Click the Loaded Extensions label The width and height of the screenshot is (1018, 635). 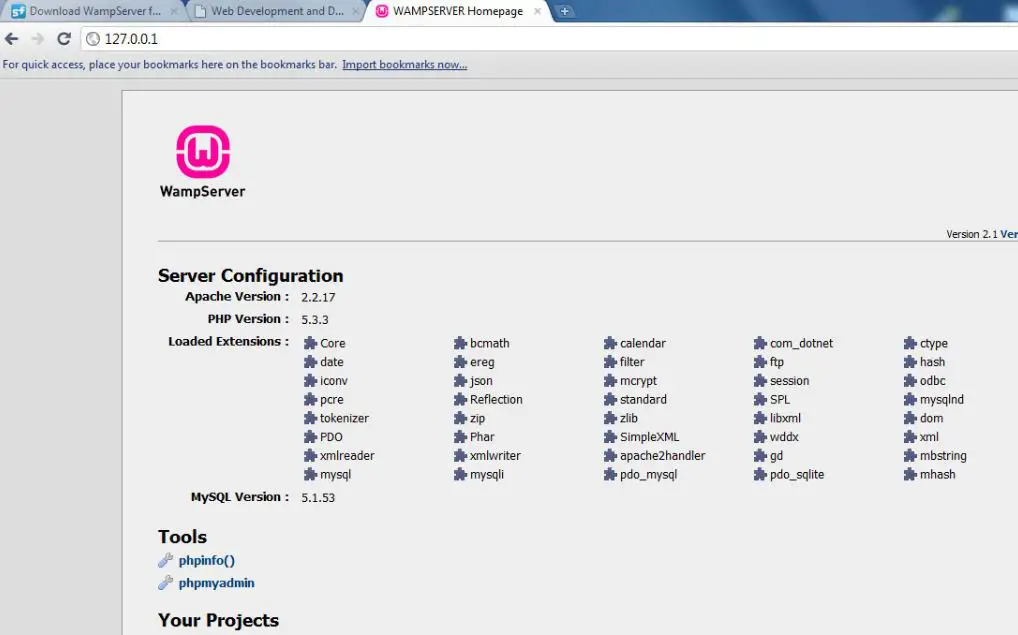point(229,342)
